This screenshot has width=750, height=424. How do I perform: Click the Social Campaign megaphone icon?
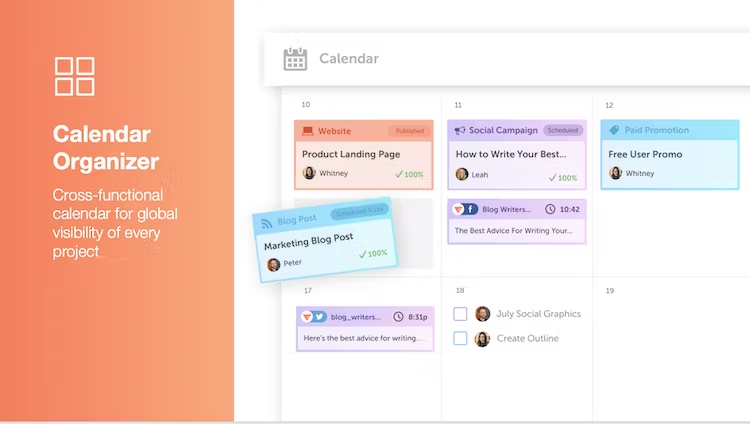click(x=460, y=130)
